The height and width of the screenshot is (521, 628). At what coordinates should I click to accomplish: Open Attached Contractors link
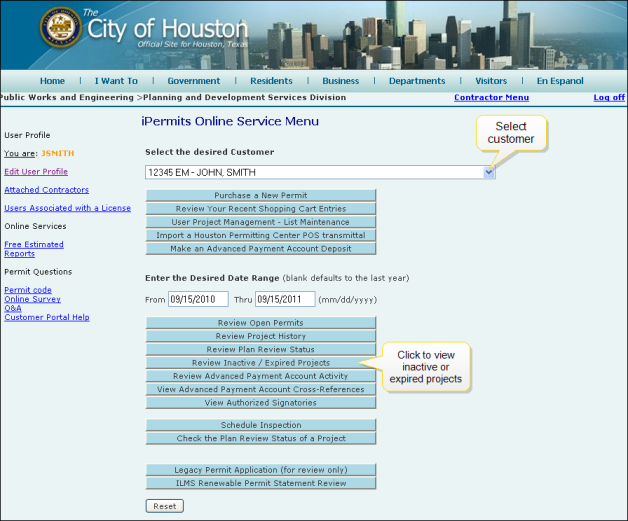[46, 190]
